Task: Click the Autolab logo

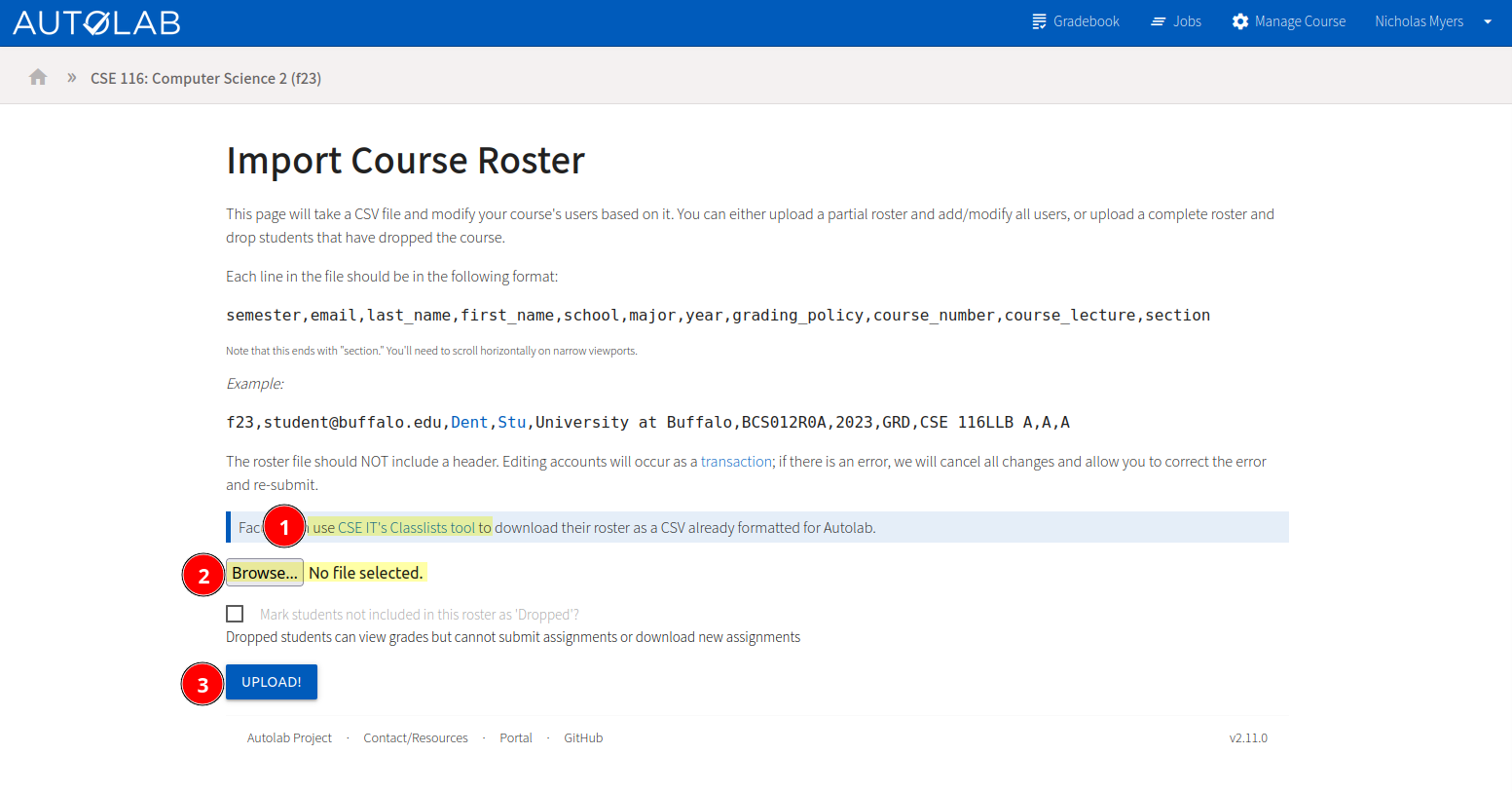Action: pos(96,22)
